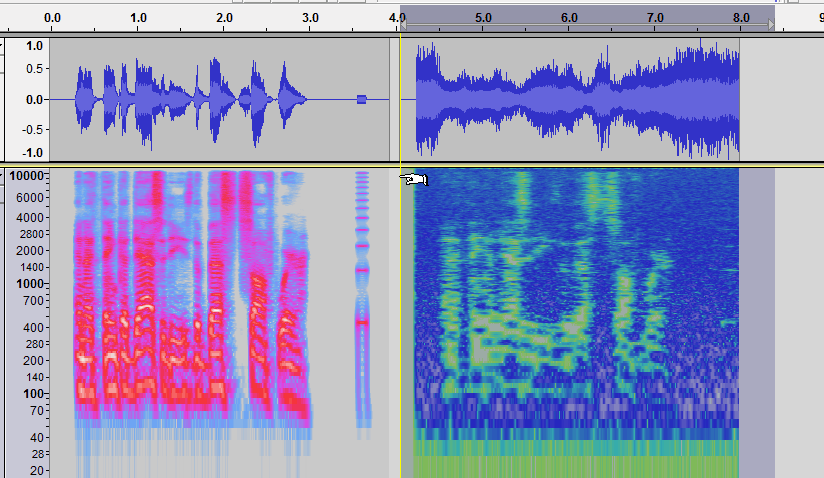Click the -0.5 label on waveform amplitude scale
Screen dimensions: 824x478
point(32,128)
